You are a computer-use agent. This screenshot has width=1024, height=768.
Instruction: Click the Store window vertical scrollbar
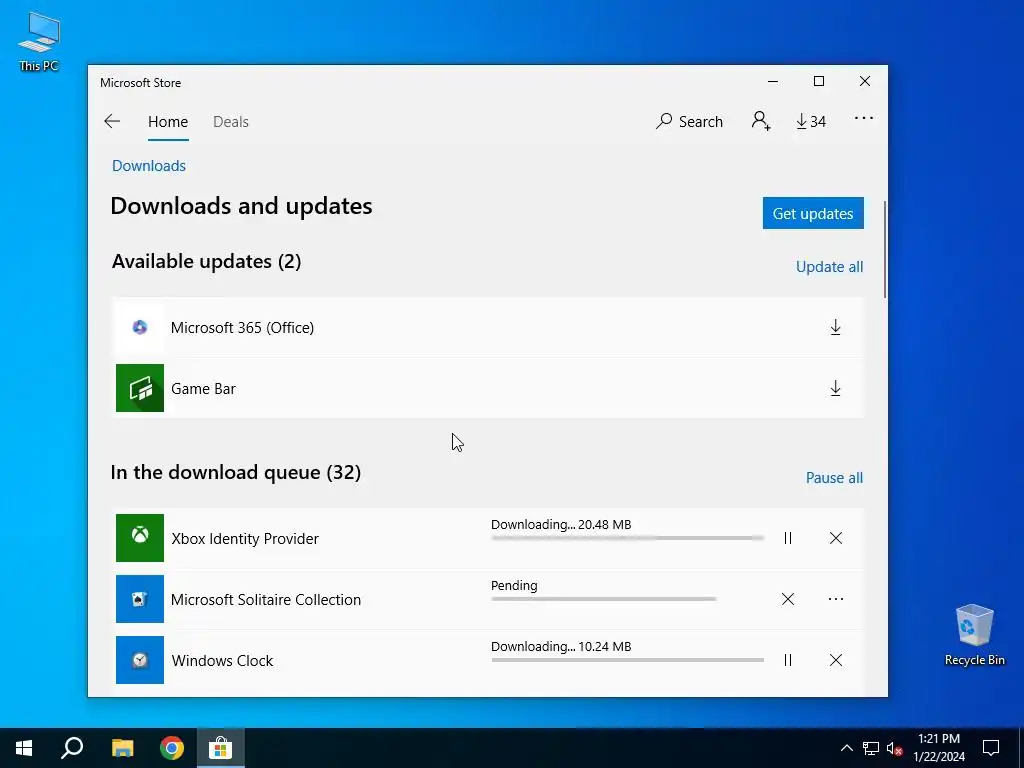coord(885,249)
